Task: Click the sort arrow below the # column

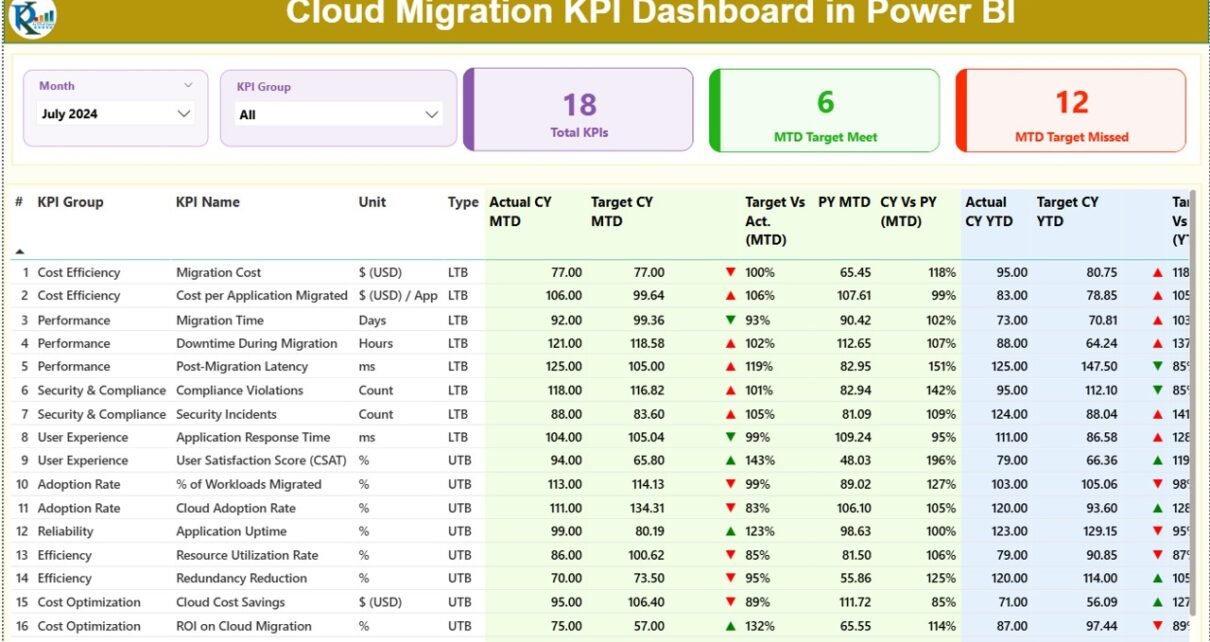Action: (x=19, y=251)
